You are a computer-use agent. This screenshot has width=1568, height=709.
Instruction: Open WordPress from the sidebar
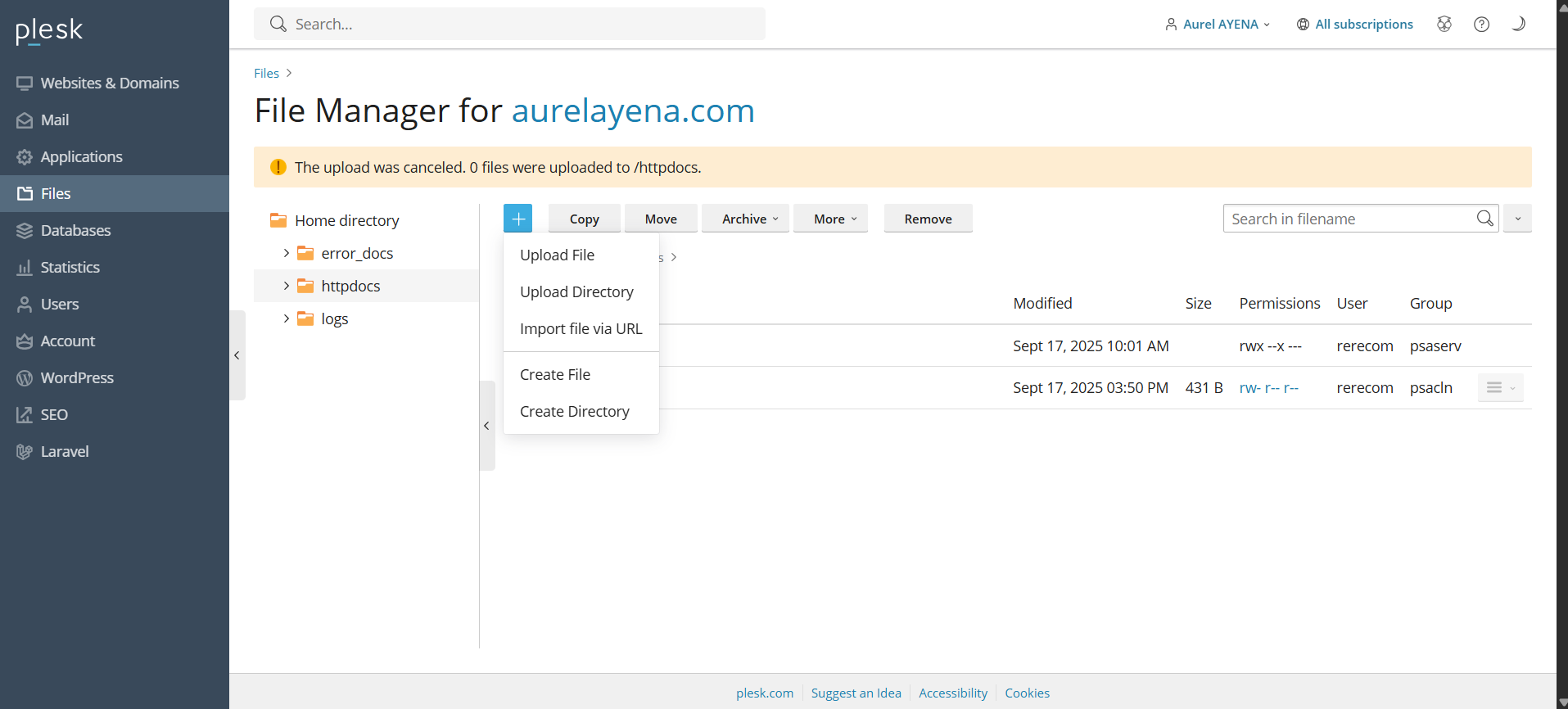click(76, 377)
